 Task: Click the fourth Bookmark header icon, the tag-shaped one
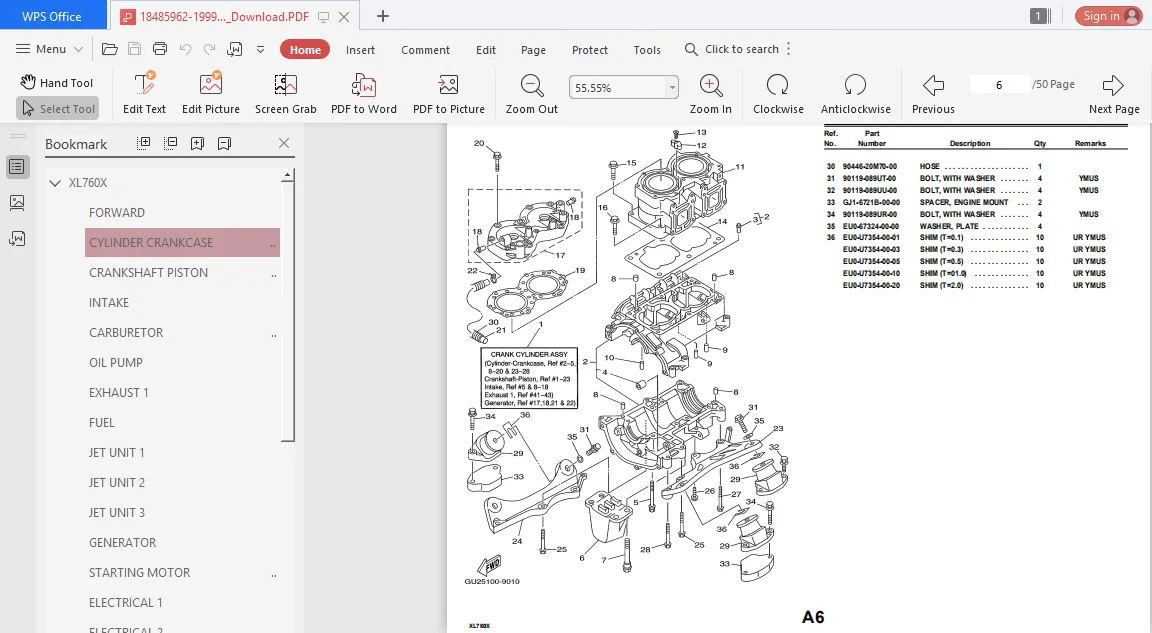coord(224,143)
